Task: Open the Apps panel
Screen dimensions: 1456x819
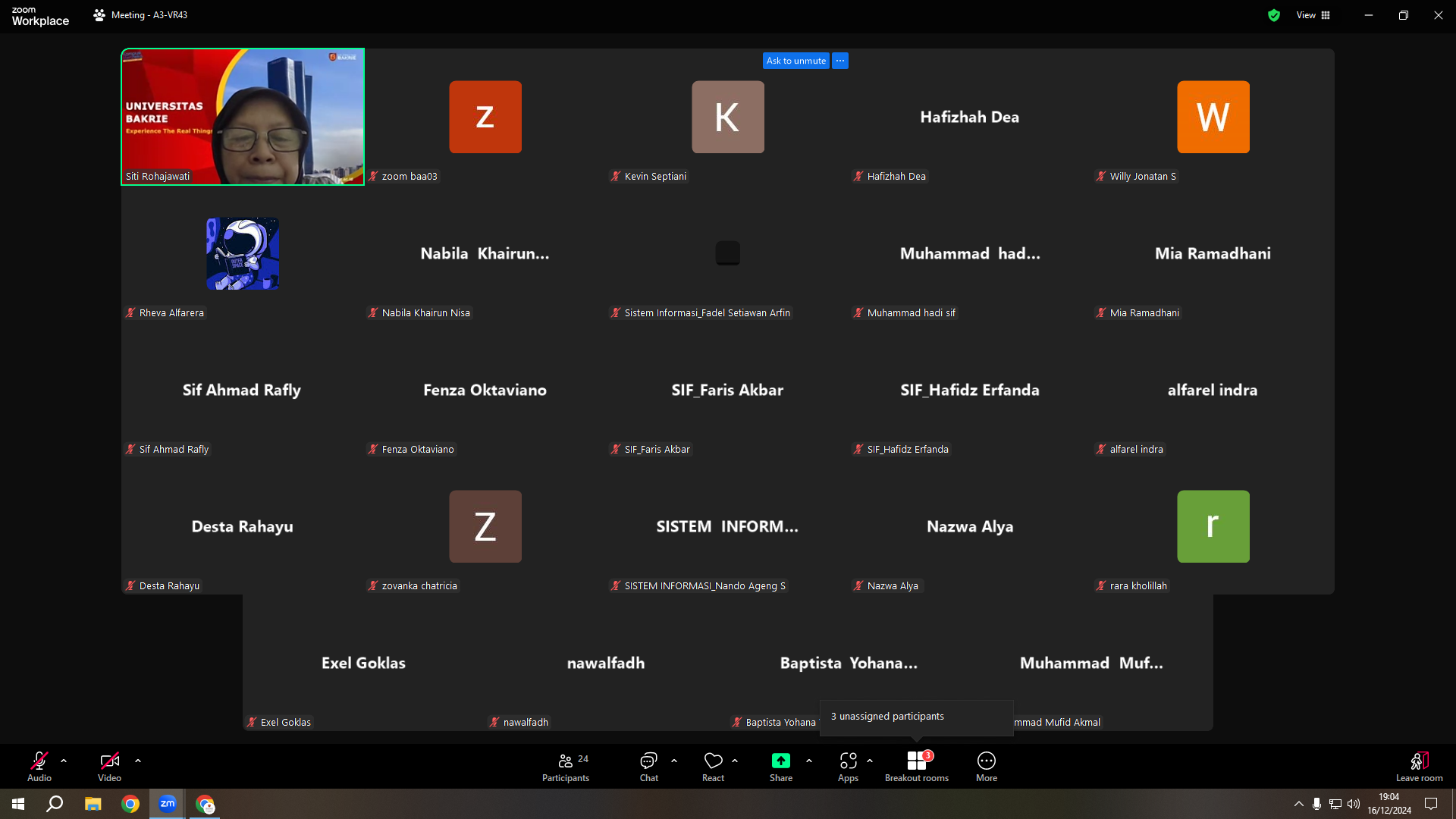Action: [848, 766]
